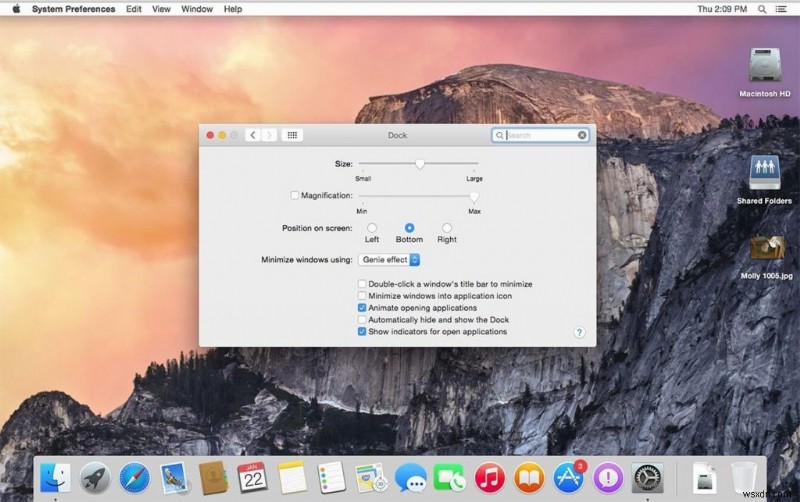Open Contacts book icon in Dock

[x=213, y=478]
